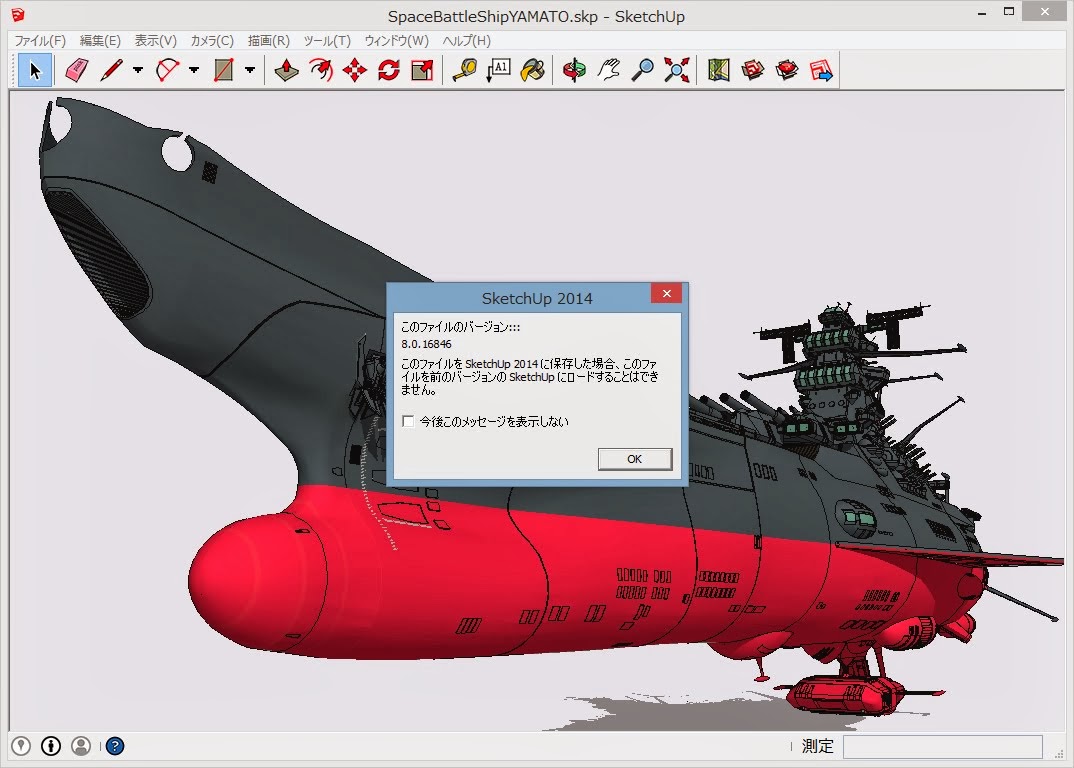Screen dimensions: 1074x768
Task: Click the Zoom Extents tool
Action: [676, 70]
